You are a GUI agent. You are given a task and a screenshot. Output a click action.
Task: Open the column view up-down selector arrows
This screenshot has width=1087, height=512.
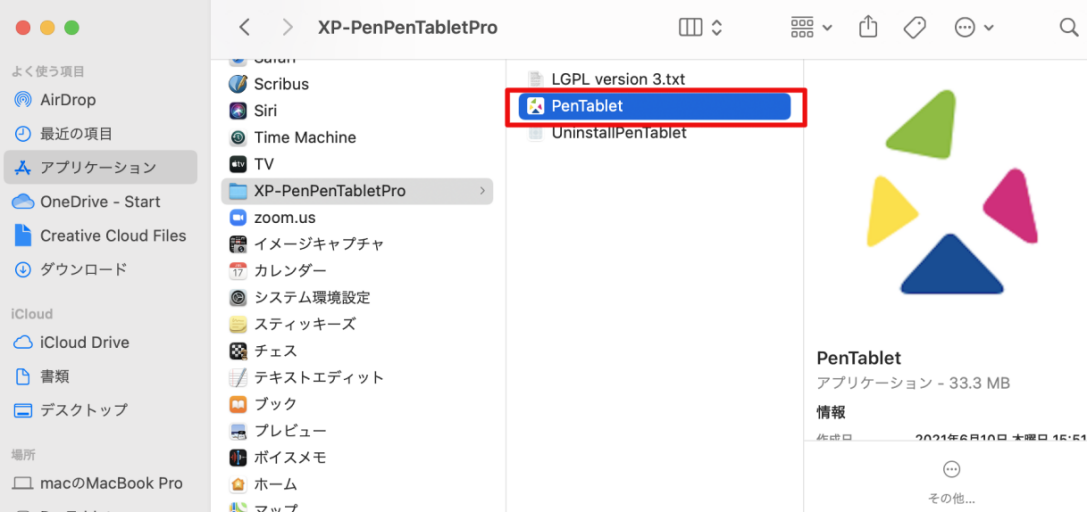[x=718, y=28]
